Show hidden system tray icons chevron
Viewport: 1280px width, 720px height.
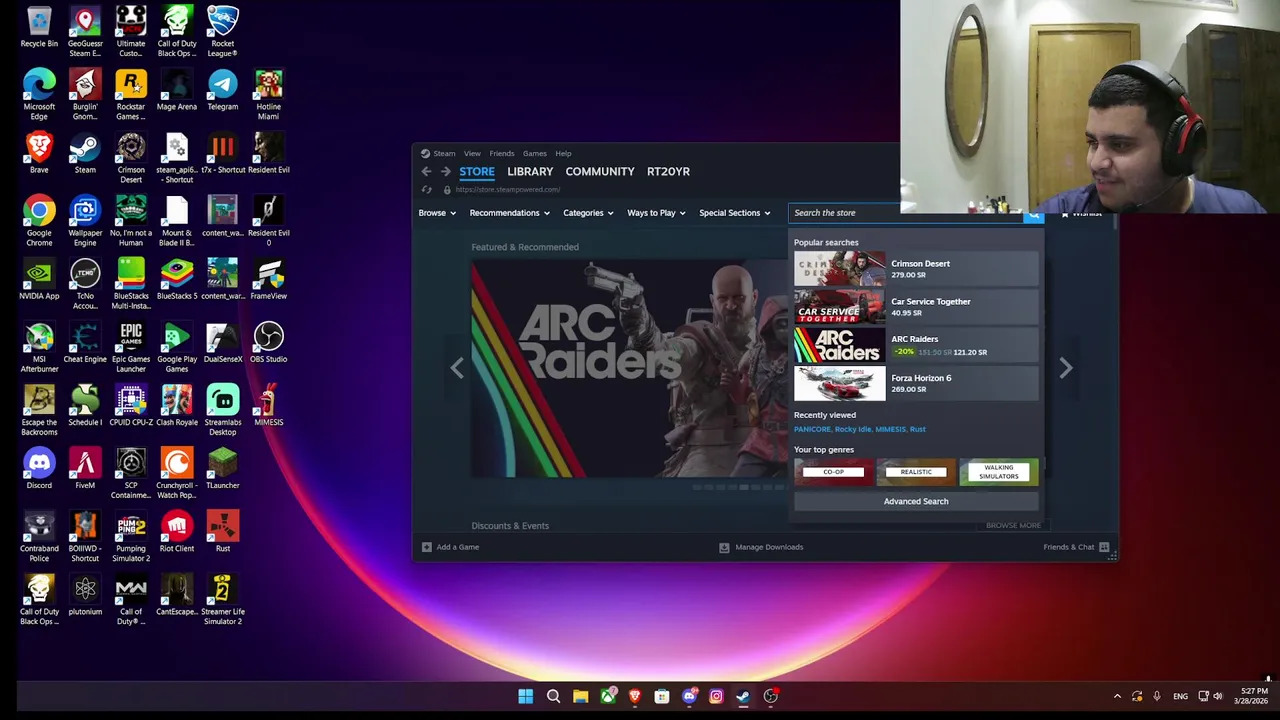click(1117, 696)
